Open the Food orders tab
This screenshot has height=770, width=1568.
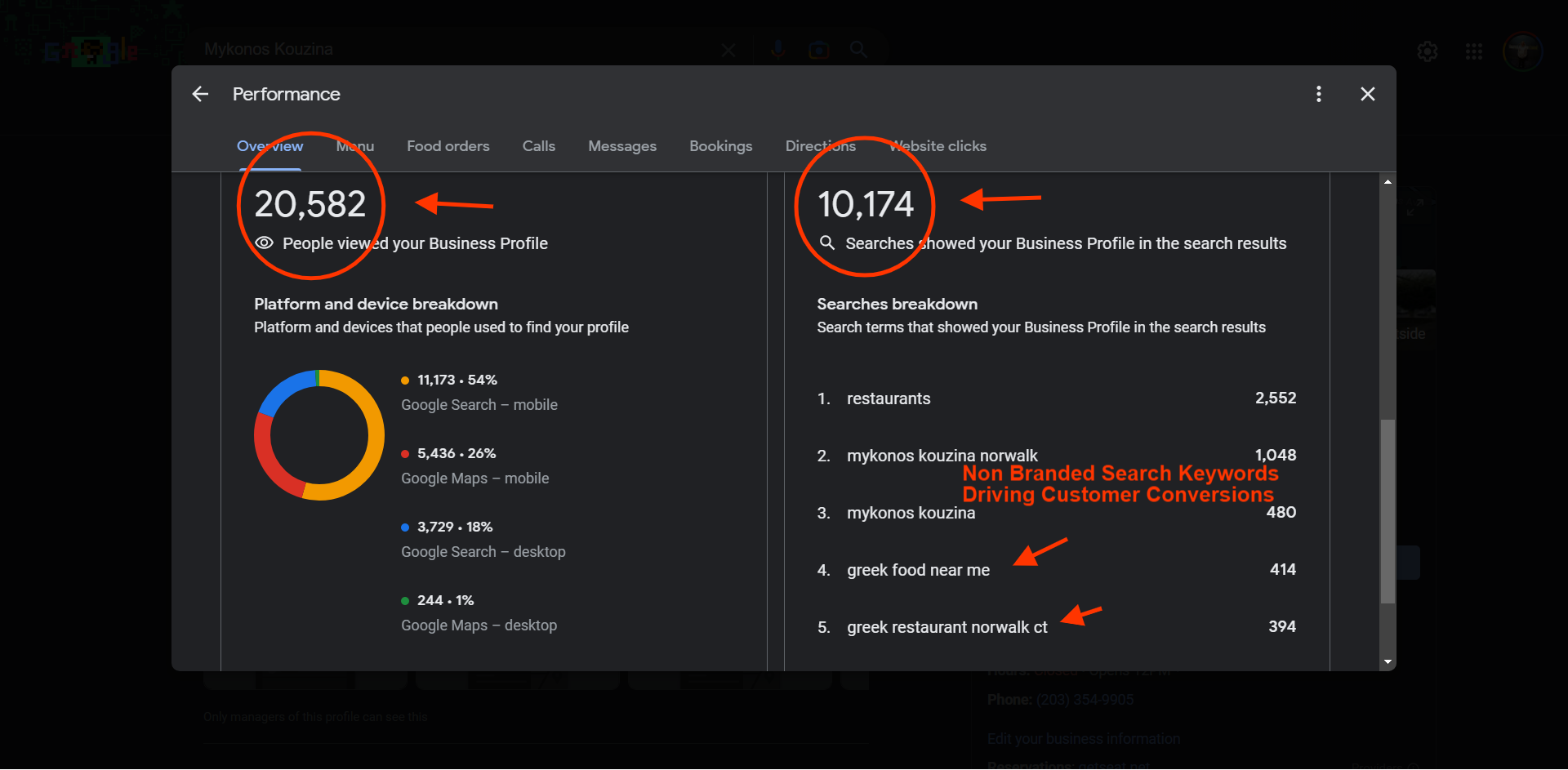pyautogui.click(x=448, y=146)
